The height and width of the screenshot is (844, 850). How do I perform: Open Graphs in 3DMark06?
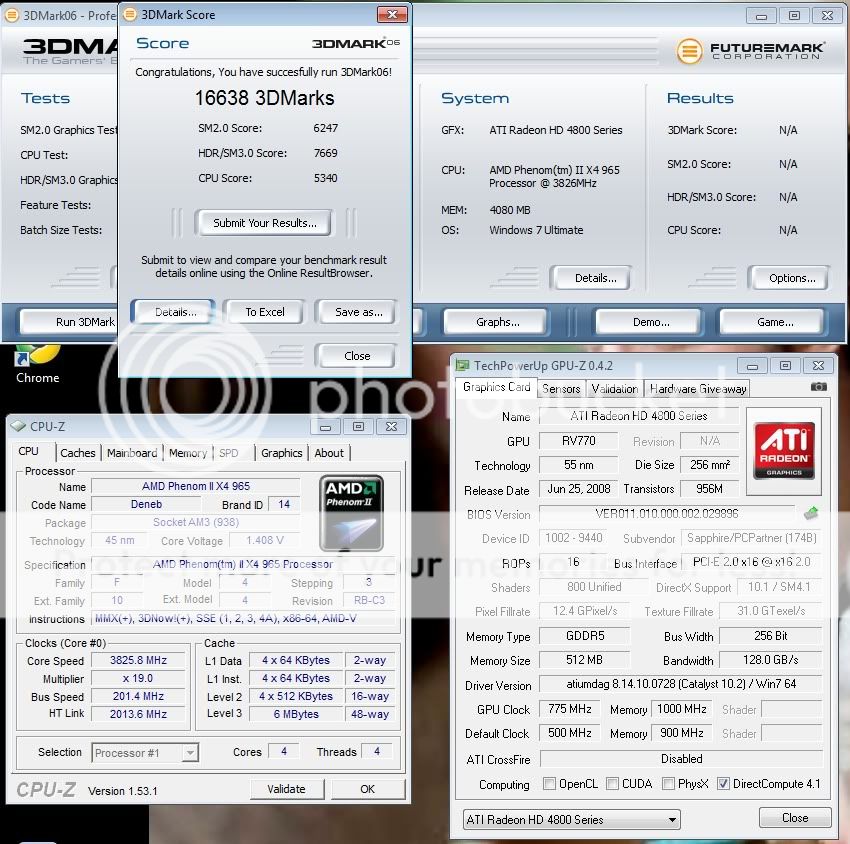click(x=497, y=322)
